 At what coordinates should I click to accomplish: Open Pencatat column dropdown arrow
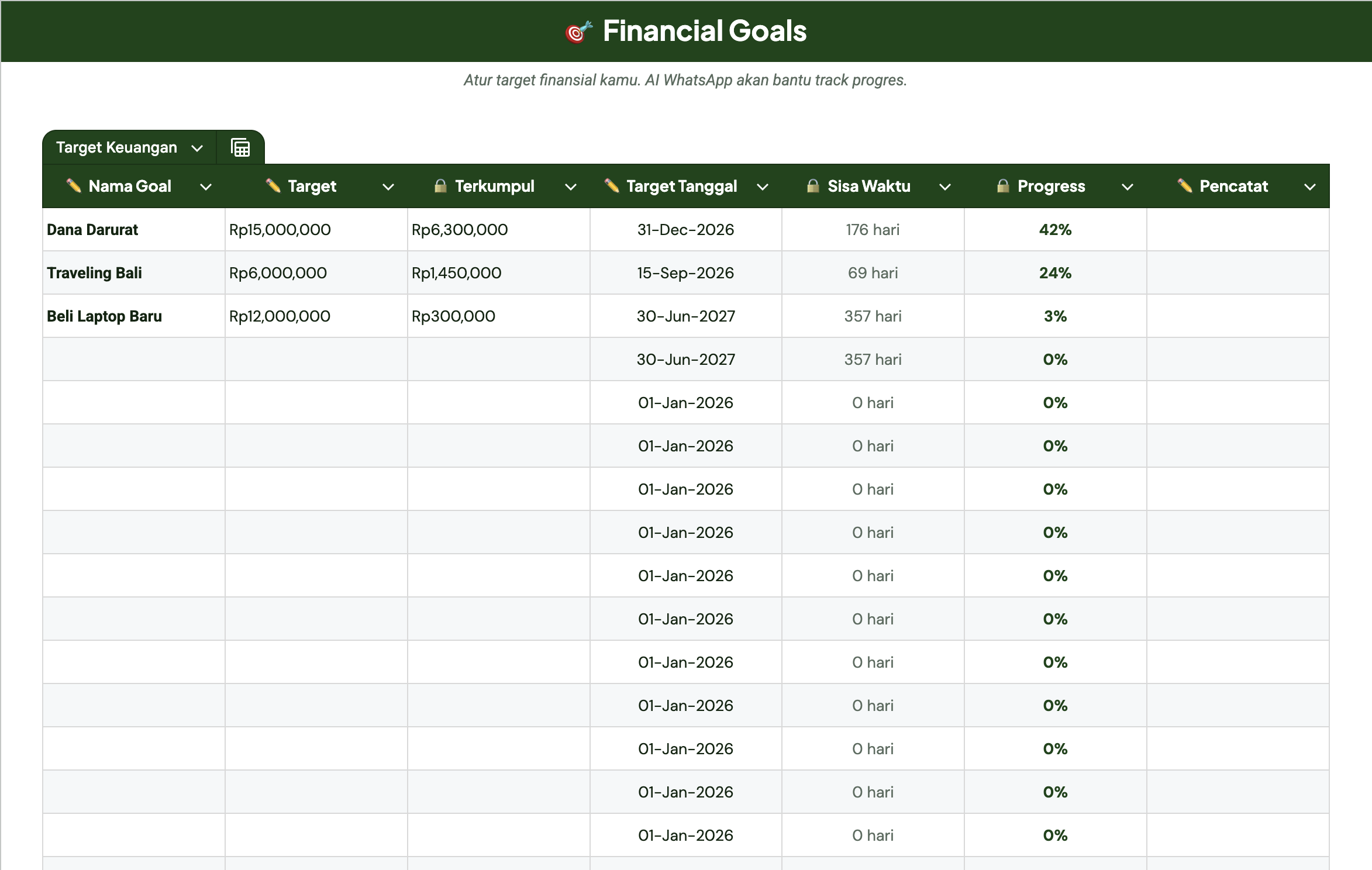1310,187
